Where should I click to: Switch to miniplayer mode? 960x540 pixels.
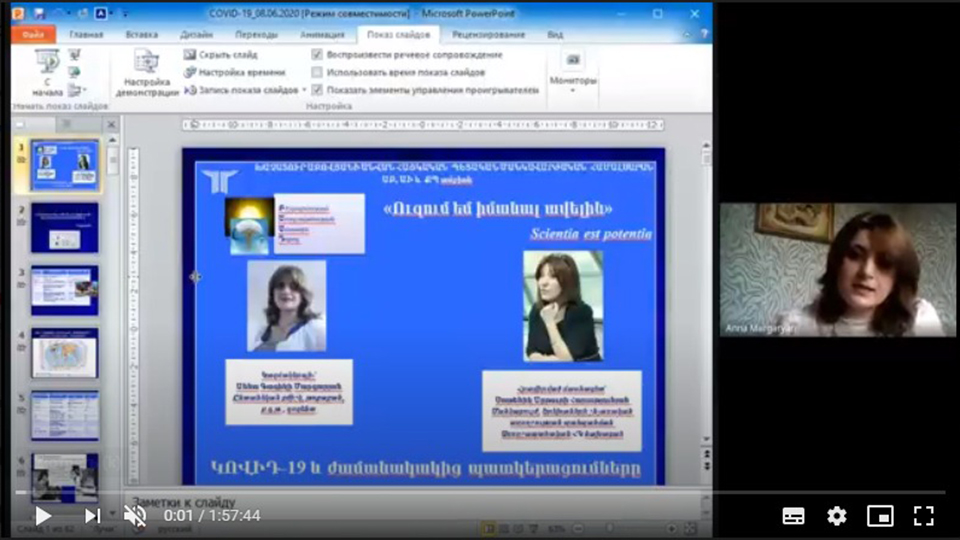pos(880,515)
